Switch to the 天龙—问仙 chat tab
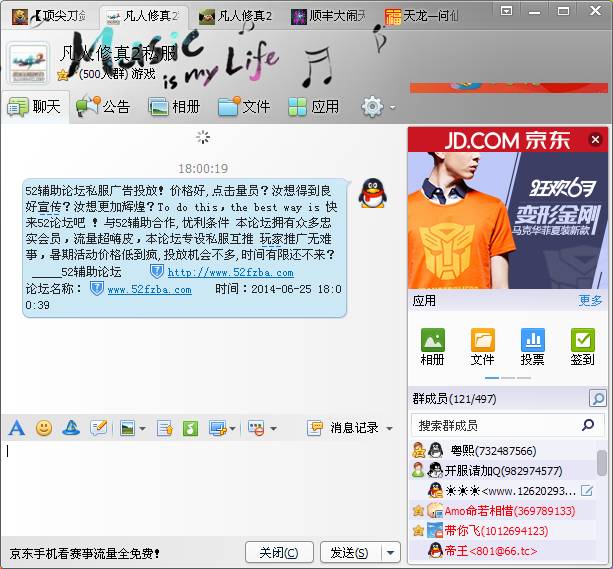613x569 pixels. pyautogui.click(x=422, y=16)
